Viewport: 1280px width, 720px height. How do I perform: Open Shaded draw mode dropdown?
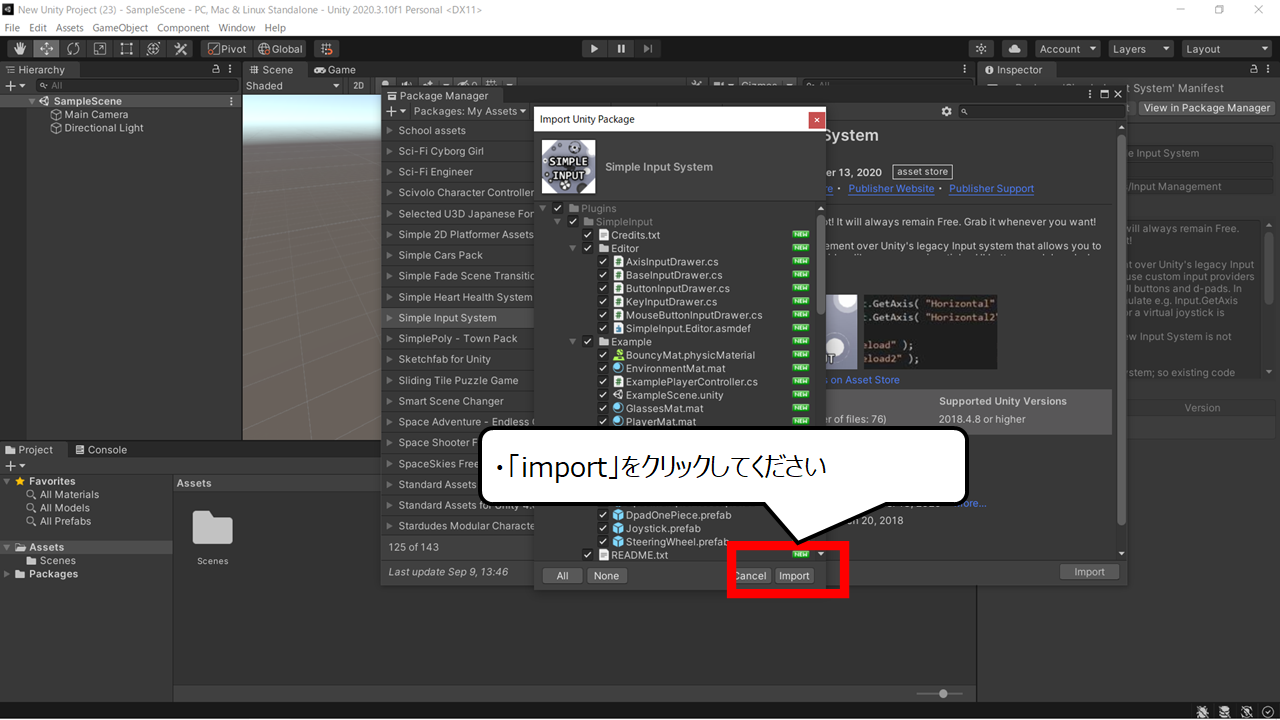point(292,86)
